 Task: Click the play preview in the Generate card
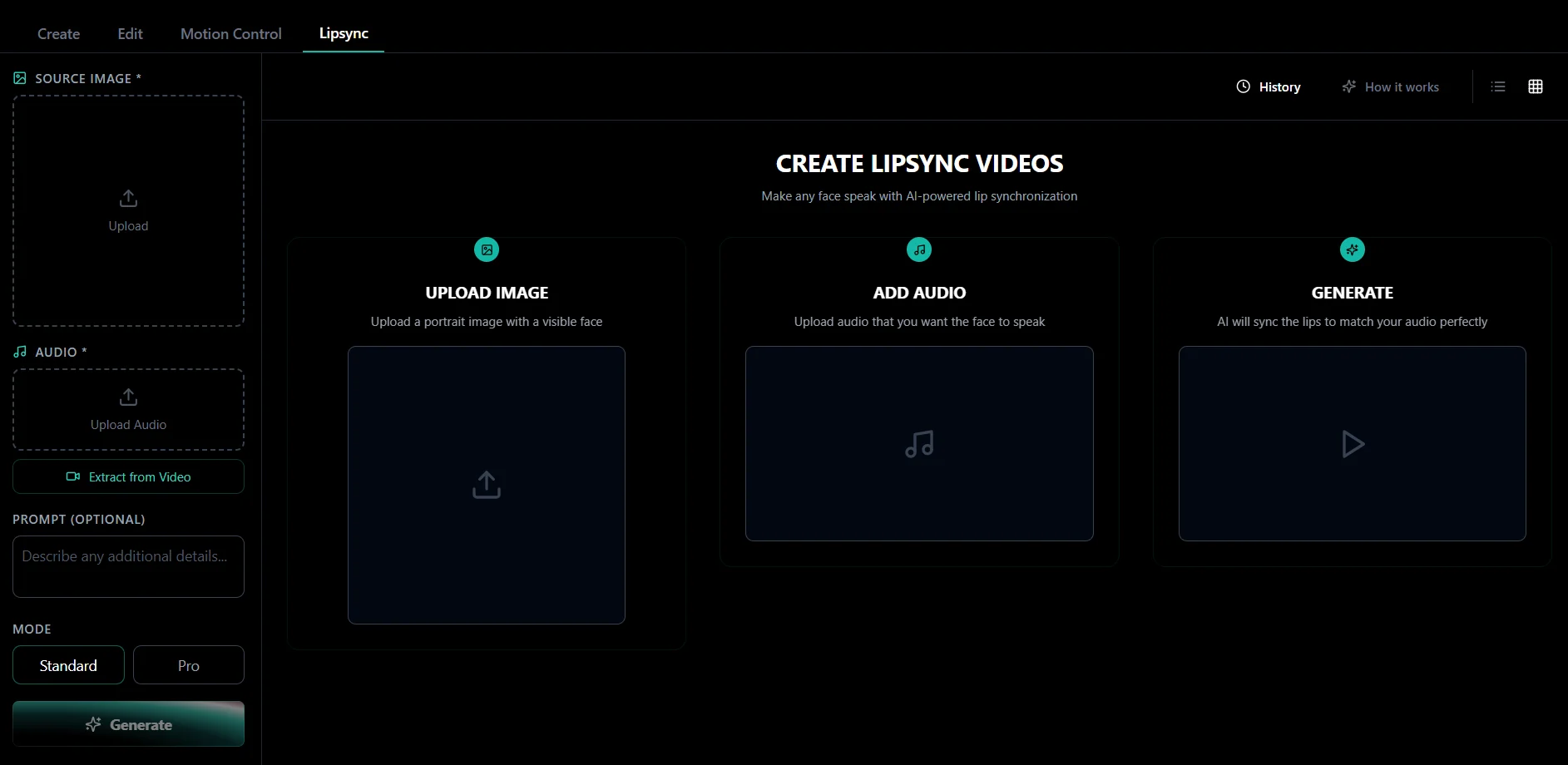click(1353, 444)
